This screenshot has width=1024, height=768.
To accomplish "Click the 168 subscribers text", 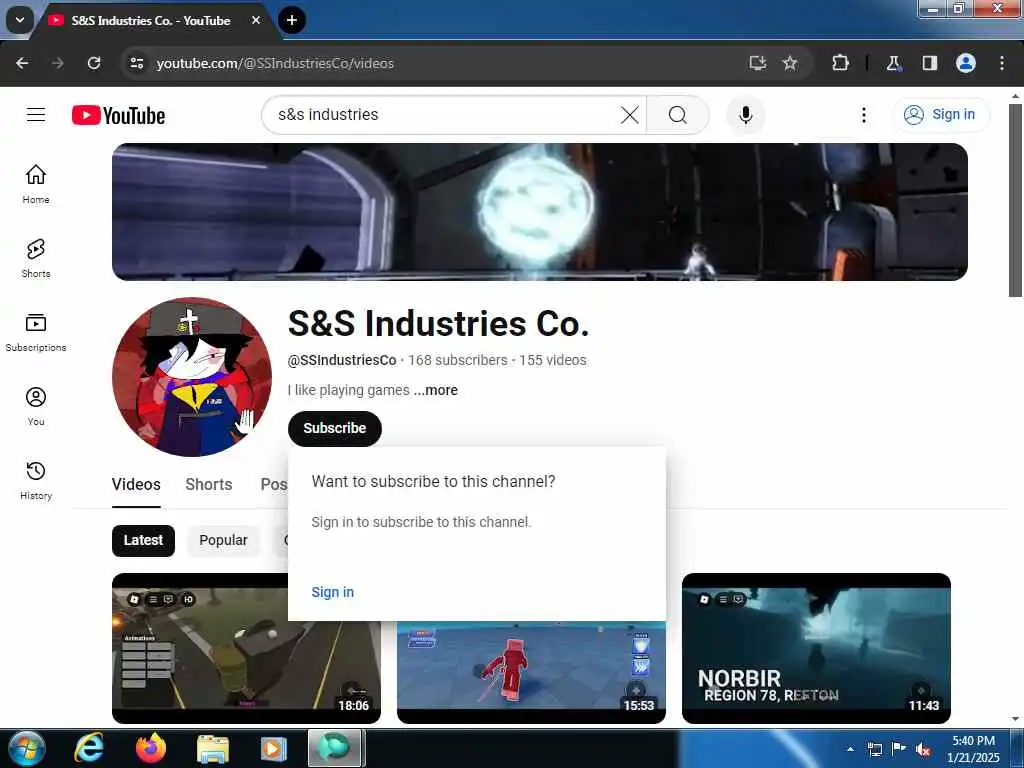I will [458, 360].
